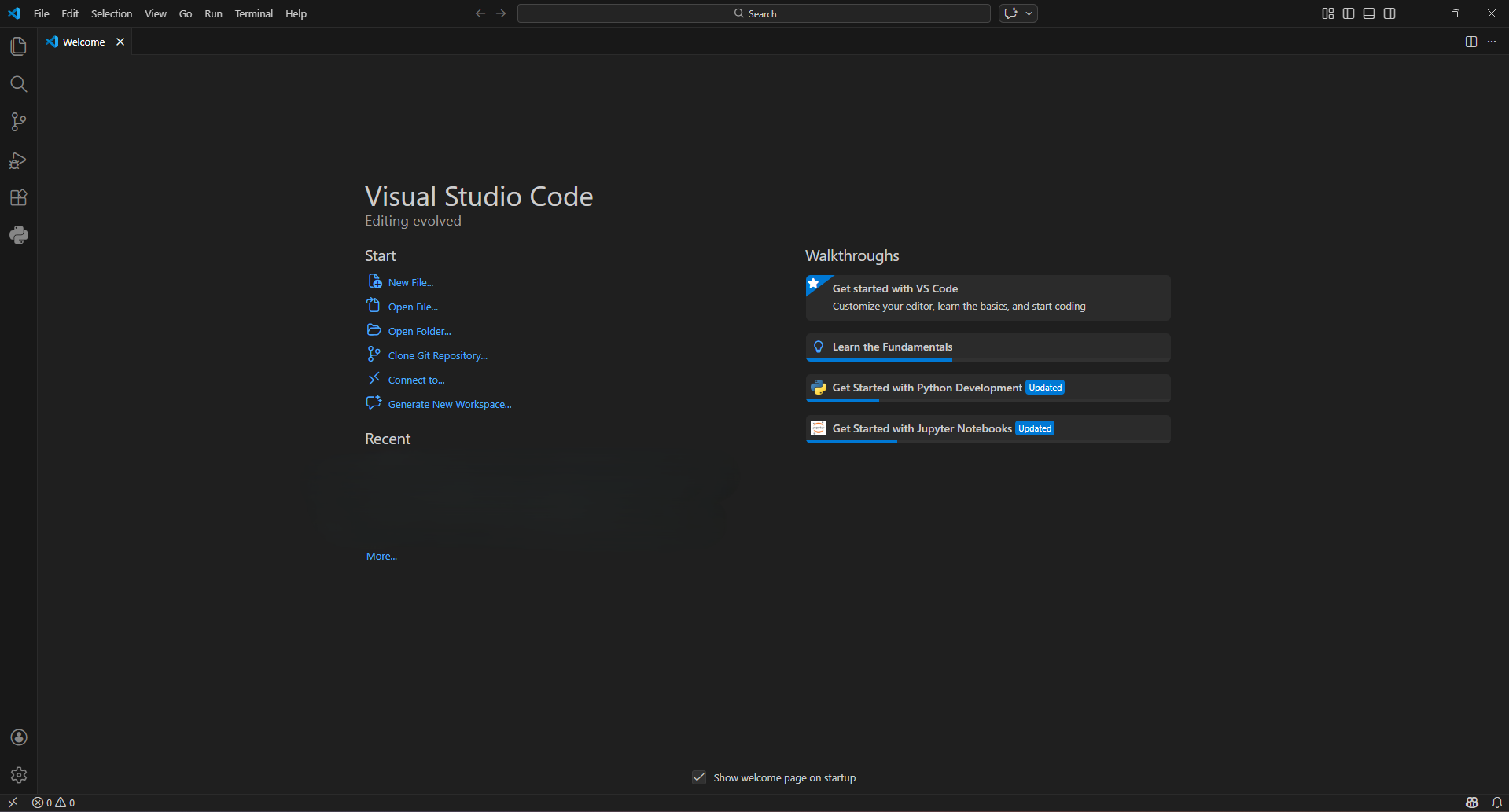Open the Explorer view in activity bar

19,46
